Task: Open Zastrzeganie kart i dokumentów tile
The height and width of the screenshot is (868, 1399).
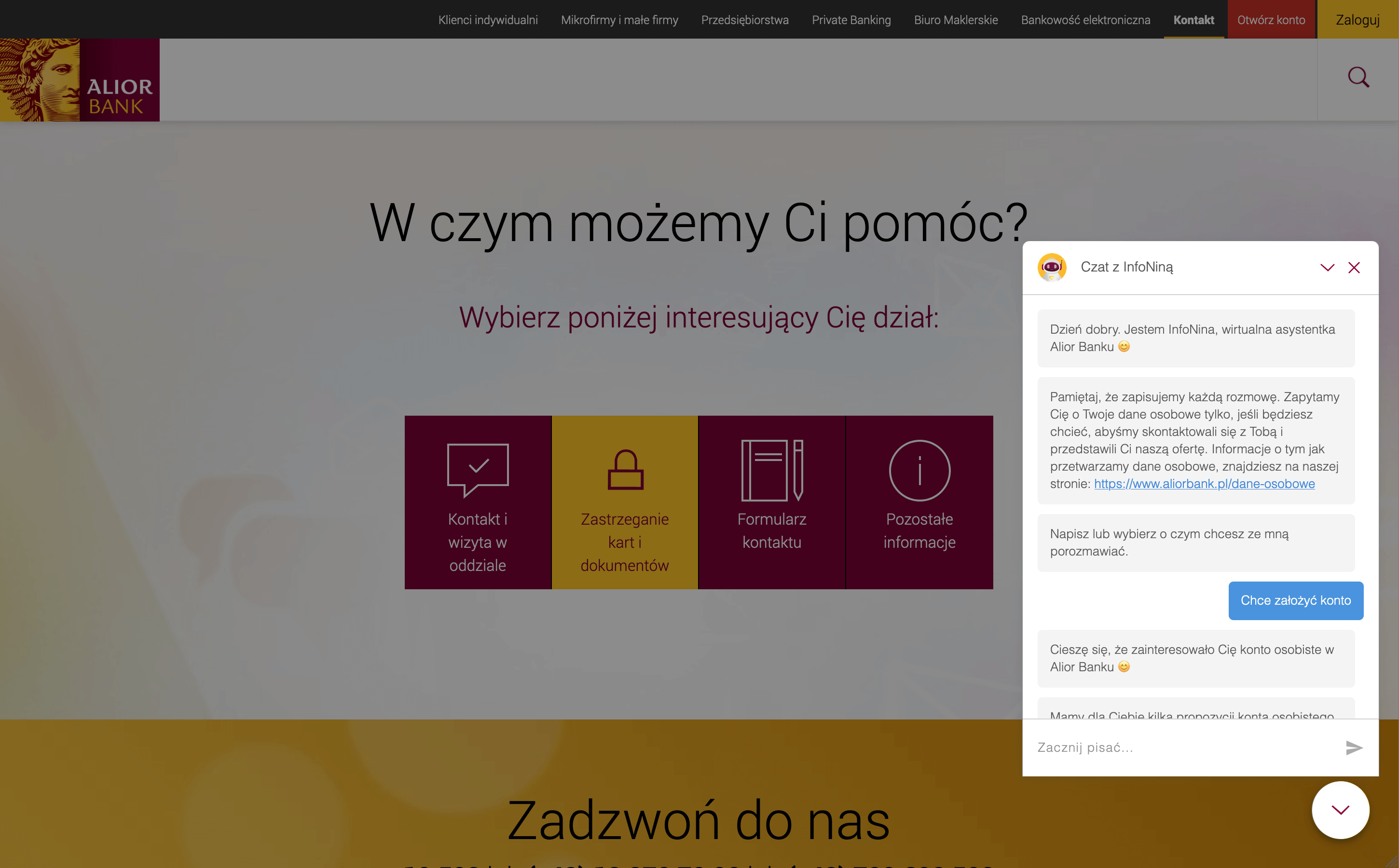Action: [625, 502]
